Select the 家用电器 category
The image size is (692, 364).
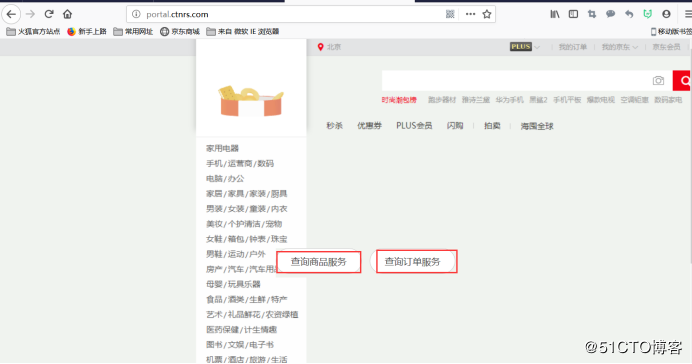tap(222, 148)
